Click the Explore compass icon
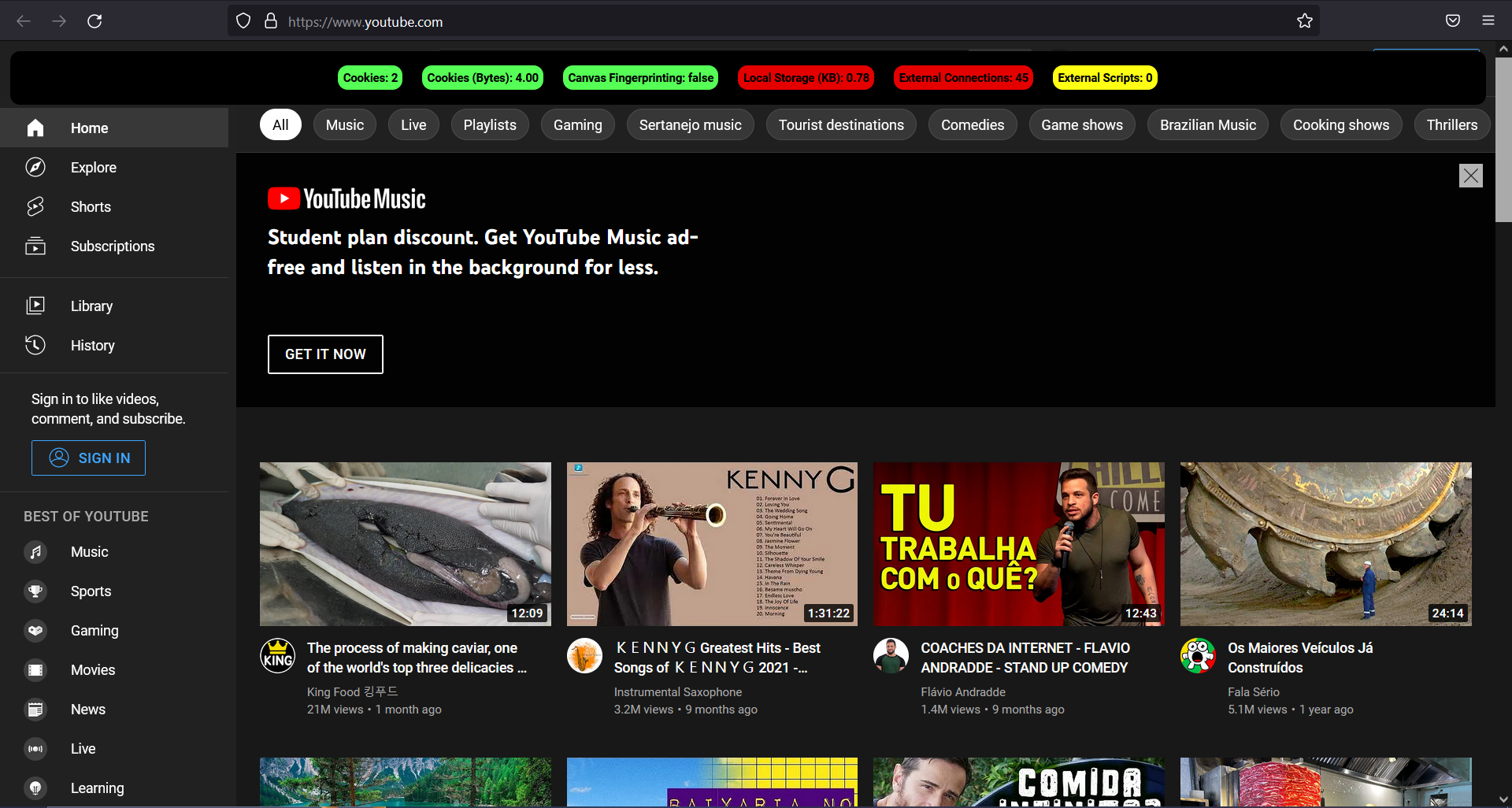 pos(35,167)
